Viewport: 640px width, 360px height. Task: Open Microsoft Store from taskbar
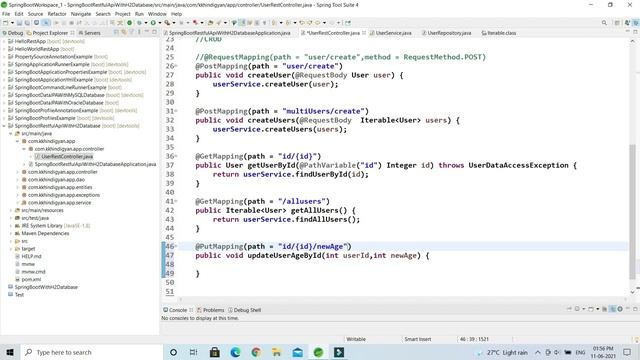215,352
